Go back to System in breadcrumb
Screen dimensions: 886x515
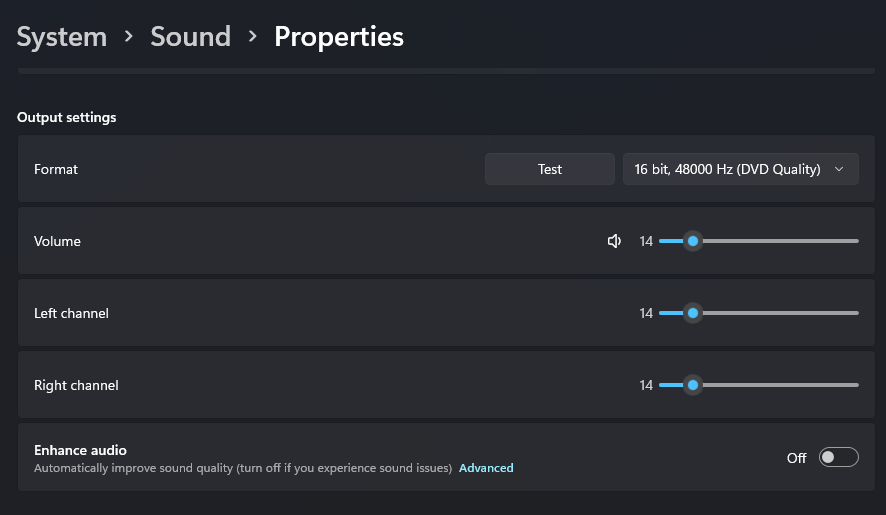coord(62,37)
